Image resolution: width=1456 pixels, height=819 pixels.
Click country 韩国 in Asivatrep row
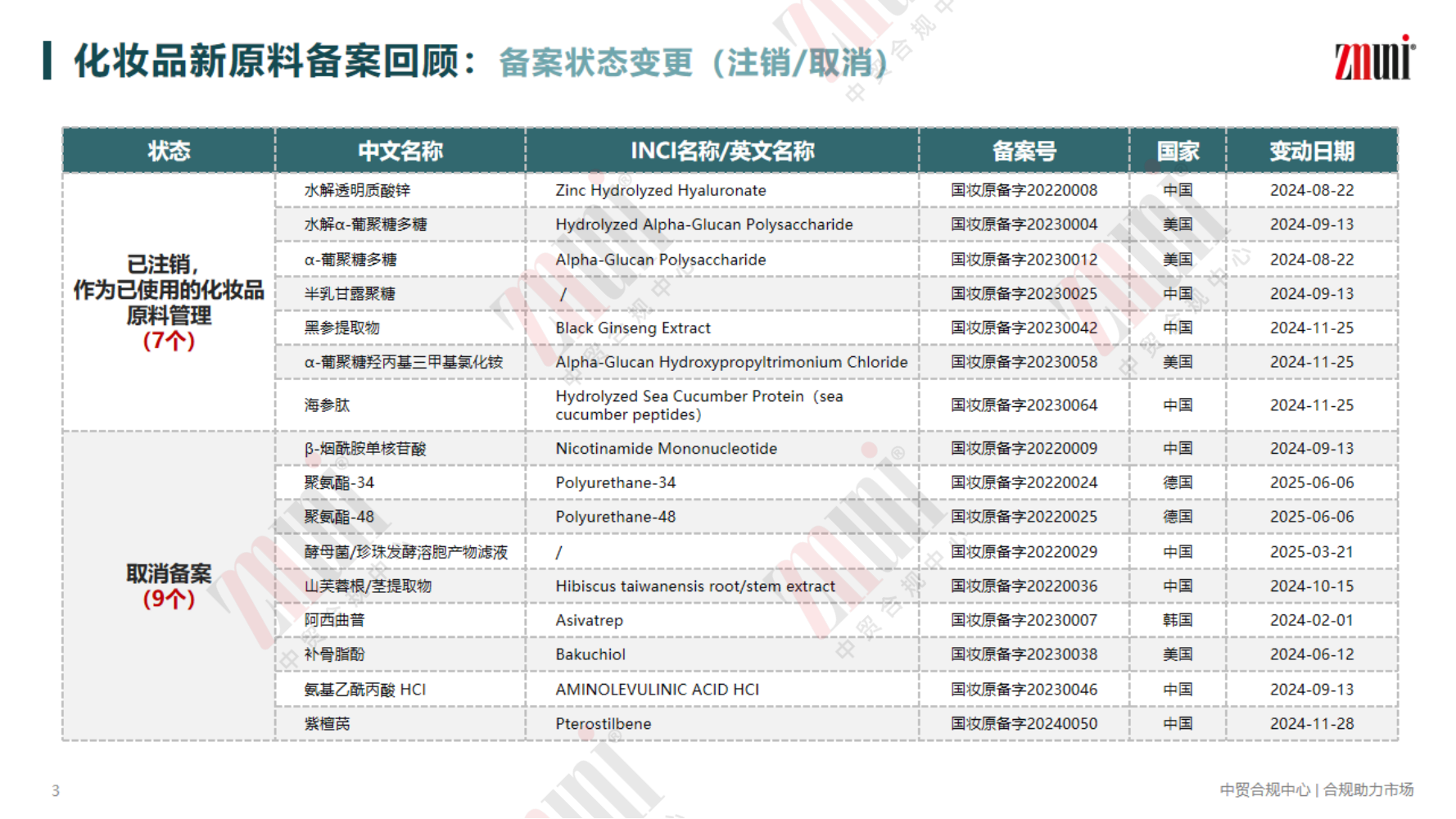1178,621
